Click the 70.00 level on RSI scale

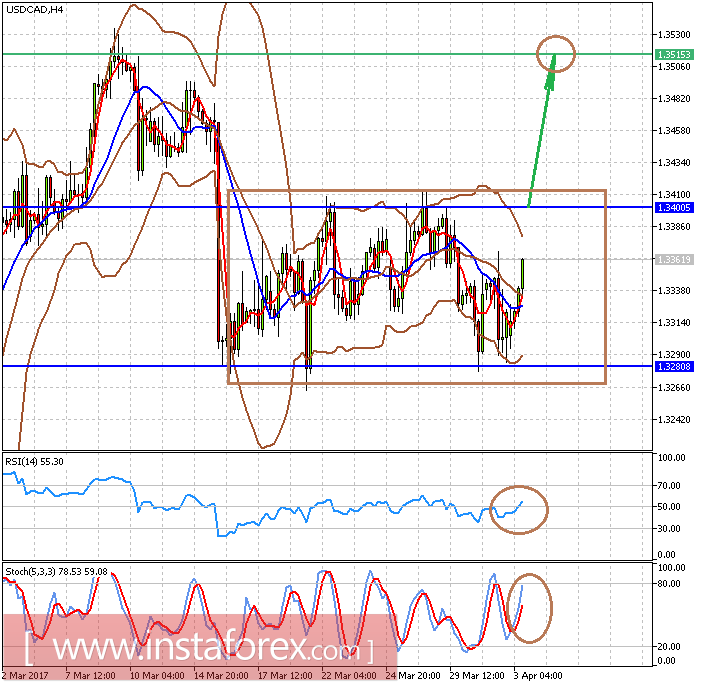[x=669, y=485]
